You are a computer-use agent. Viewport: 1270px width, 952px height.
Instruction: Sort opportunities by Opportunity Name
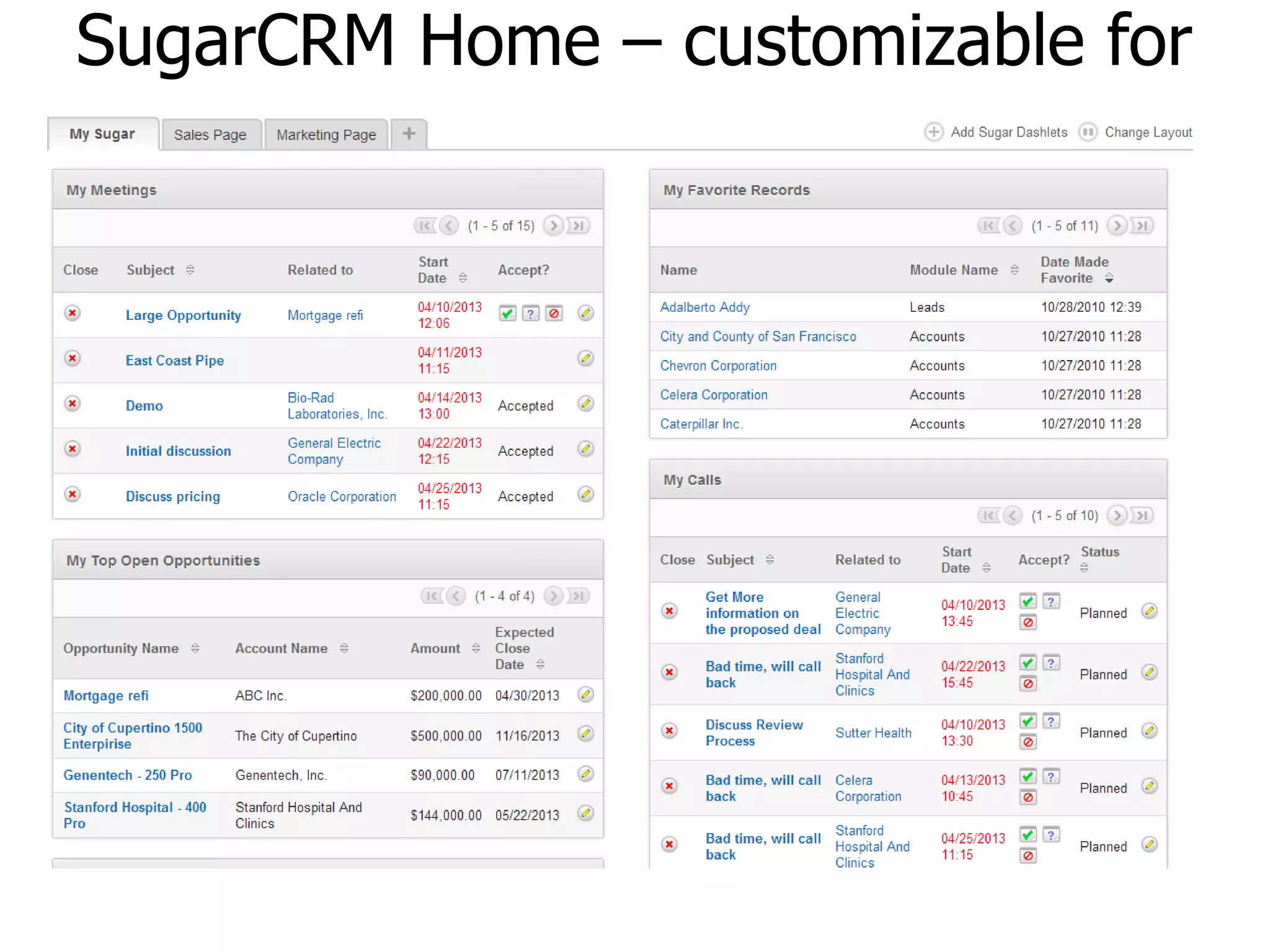click(195, 648)
